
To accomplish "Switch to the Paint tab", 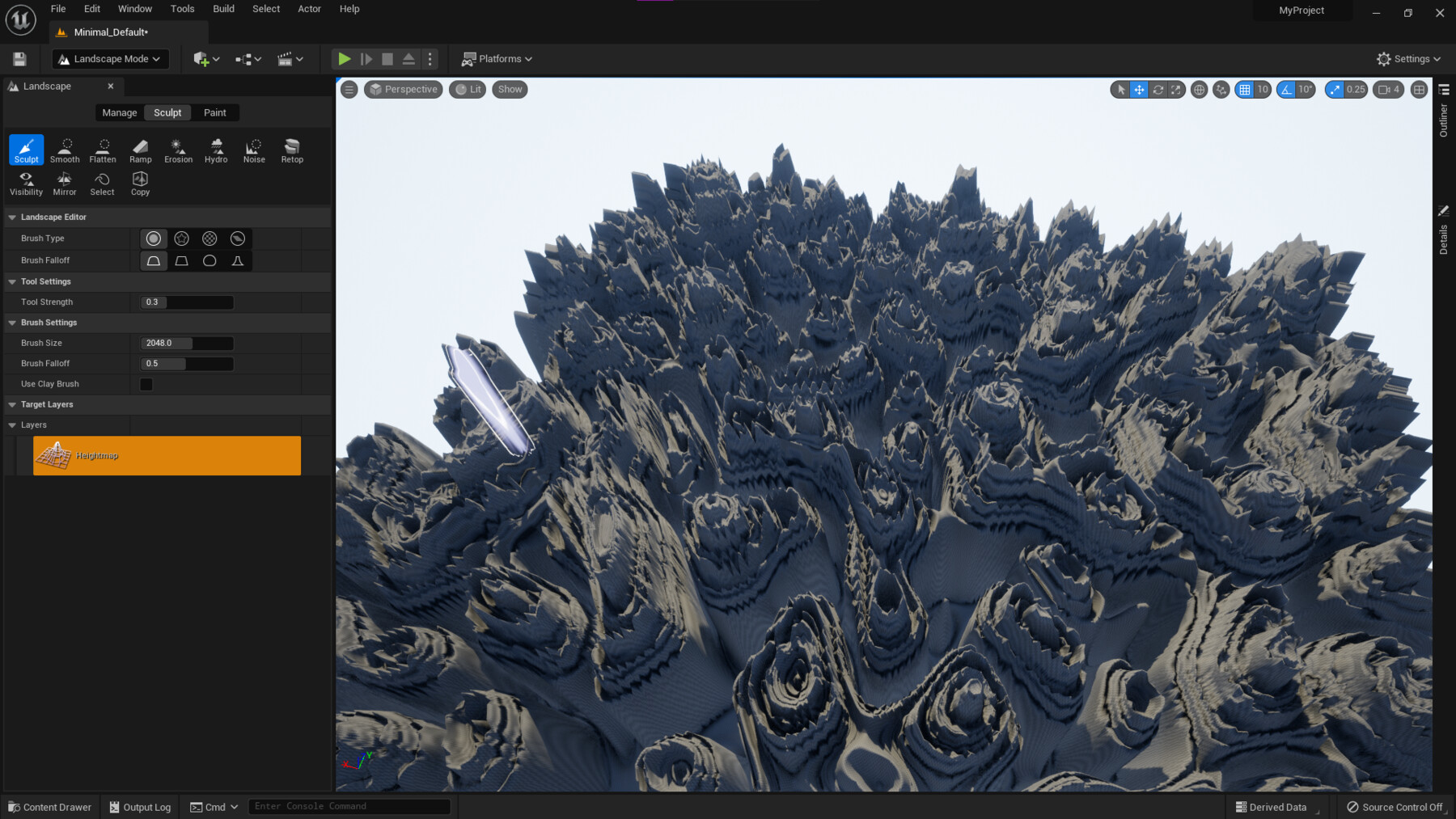I will click(215, 112).
